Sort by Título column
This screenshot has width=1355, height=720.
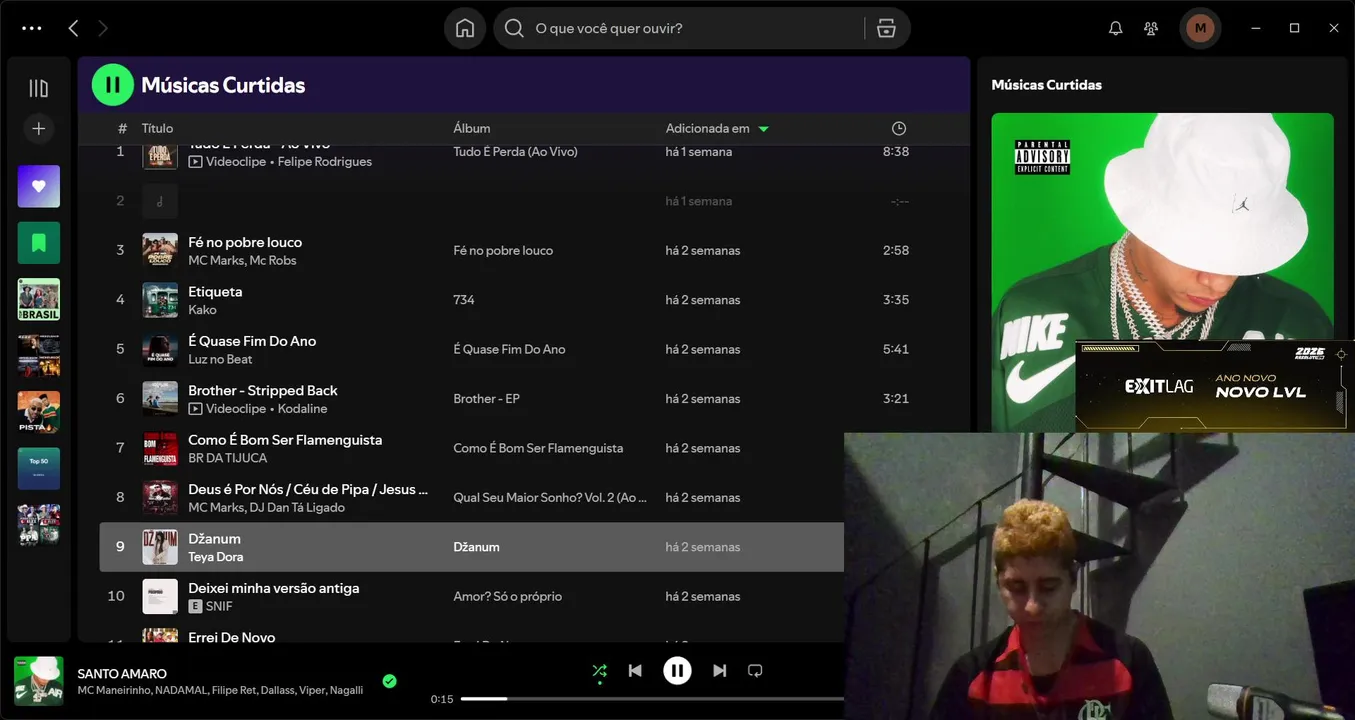[157, 128]
